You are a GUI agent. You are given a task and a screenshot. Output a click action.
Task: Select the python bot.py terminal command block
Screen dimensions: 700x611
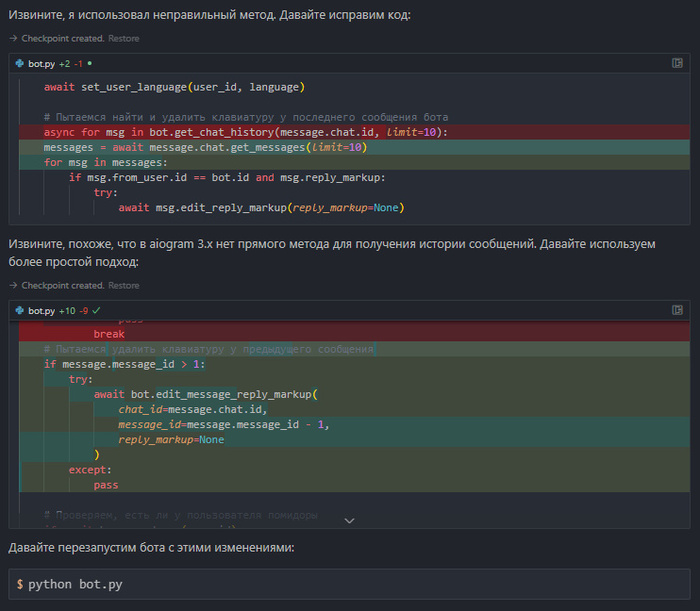click(349, 583)
